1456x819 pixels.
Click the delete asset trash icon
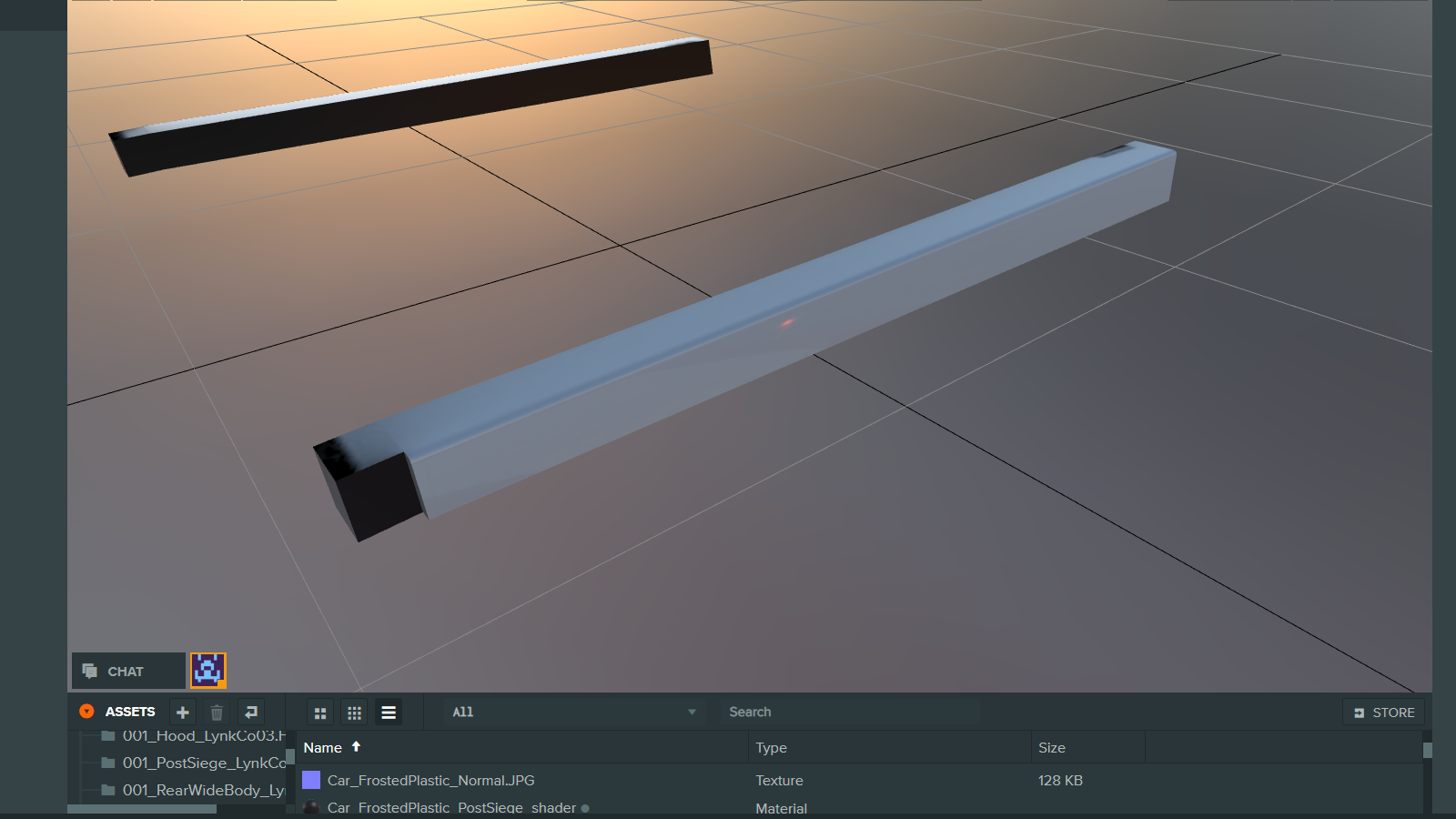[217, 713]
